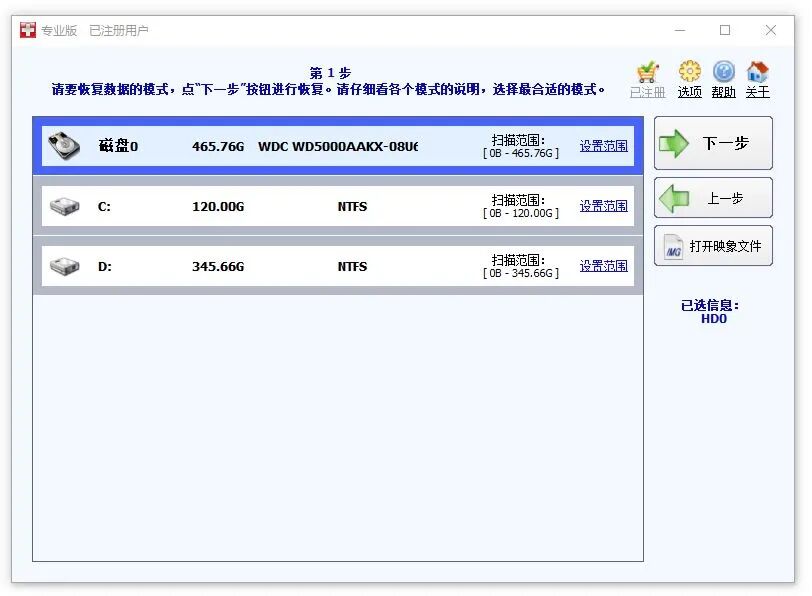
Task: Click 已注册用户 in title bar
Action: 119,31
